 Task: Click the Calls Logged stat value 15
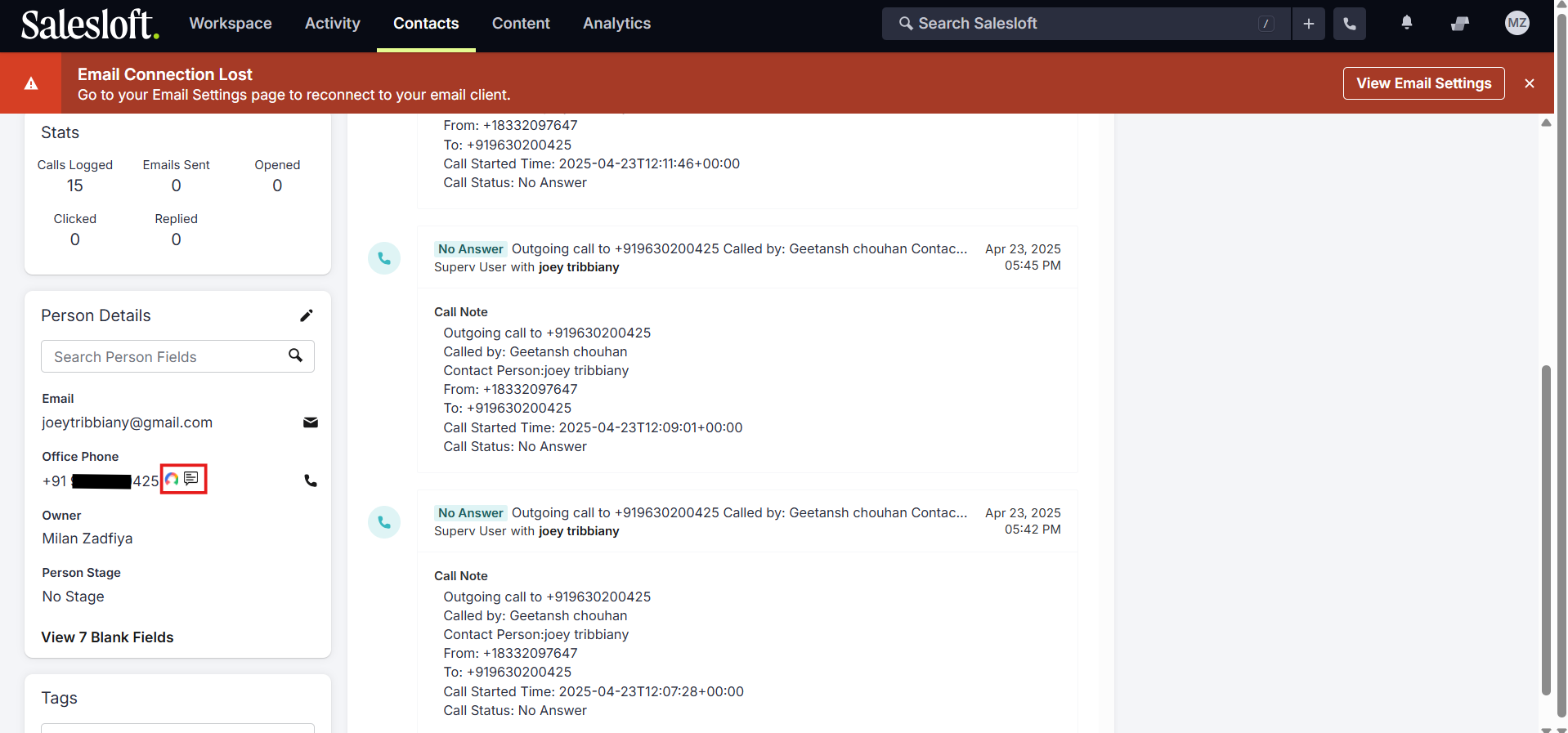75,185
